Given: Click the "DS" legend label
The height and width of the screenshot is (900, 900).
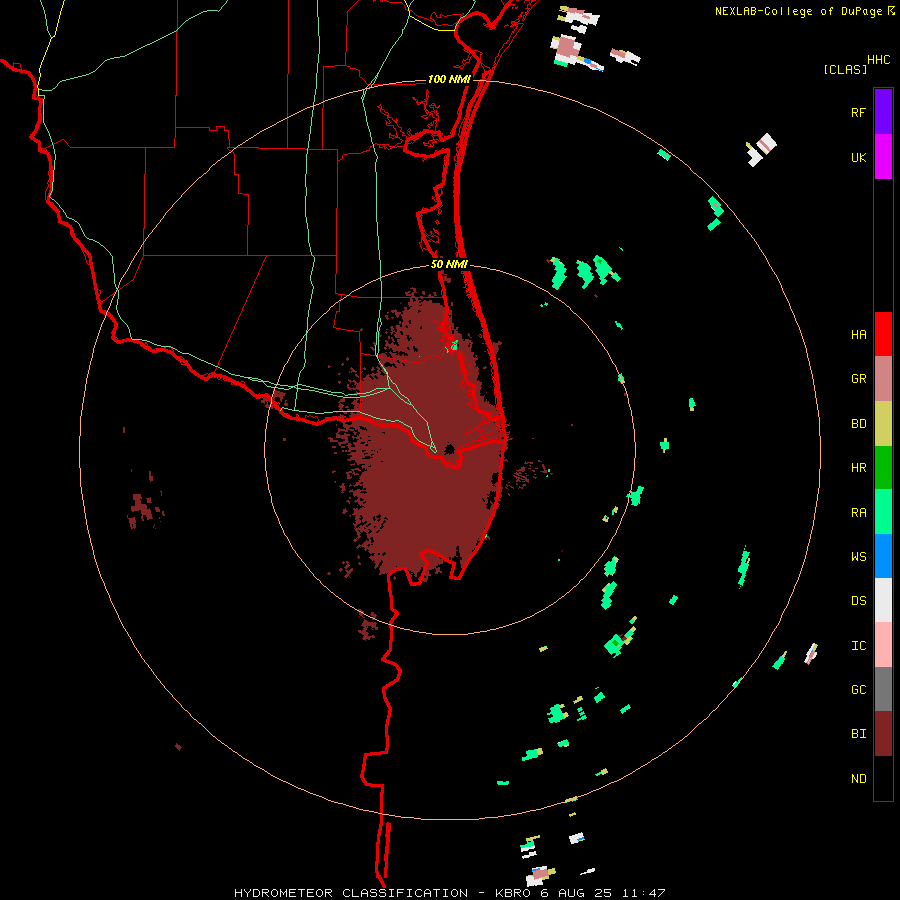Looking at the screenshot, I should pyautogui.click(x=858, y=601).
